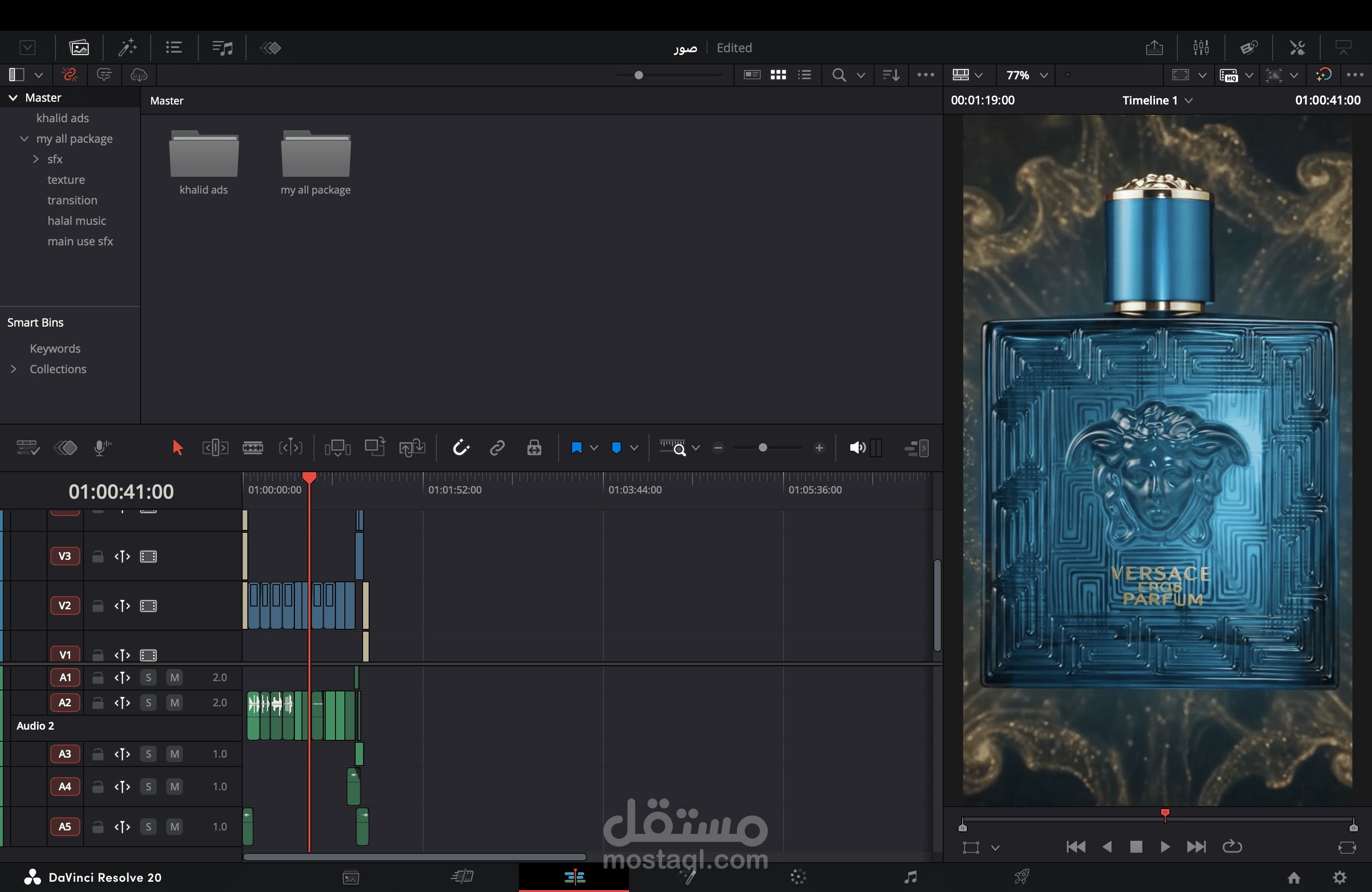Click the thumbnail size slider handle
This screenshot has width=1372, height=892.
tap(639, 75)
